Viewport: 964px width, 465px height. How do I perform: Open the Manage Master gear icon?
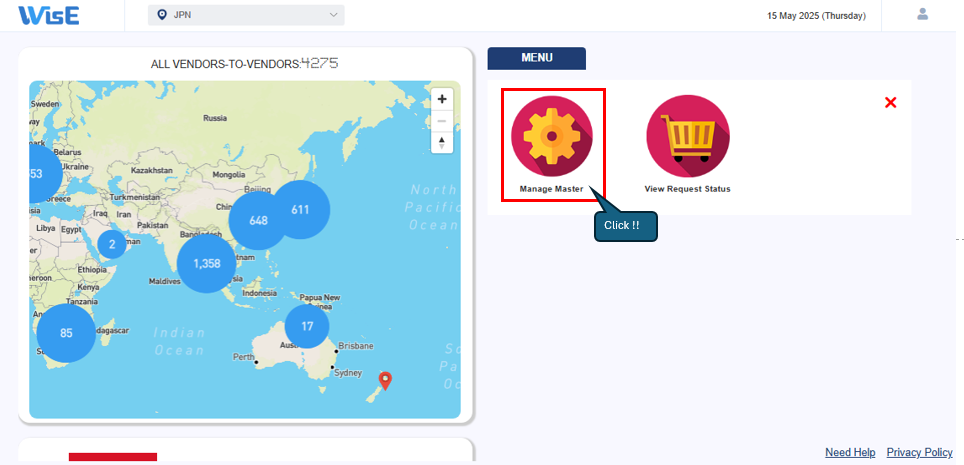(x=551, y=138)
